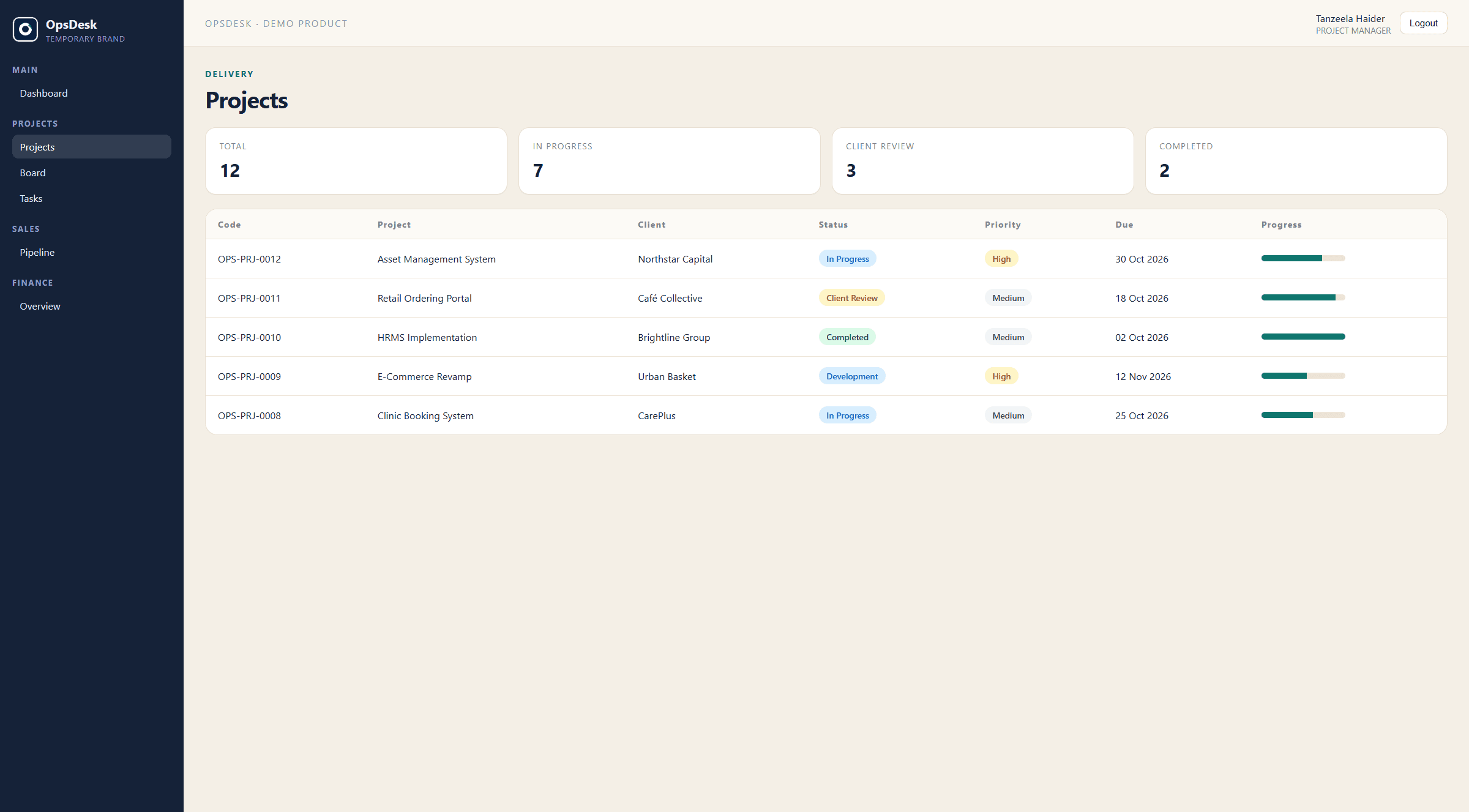
Task: Click project code OPS-PRJ-0012
Action: [249, 259]
